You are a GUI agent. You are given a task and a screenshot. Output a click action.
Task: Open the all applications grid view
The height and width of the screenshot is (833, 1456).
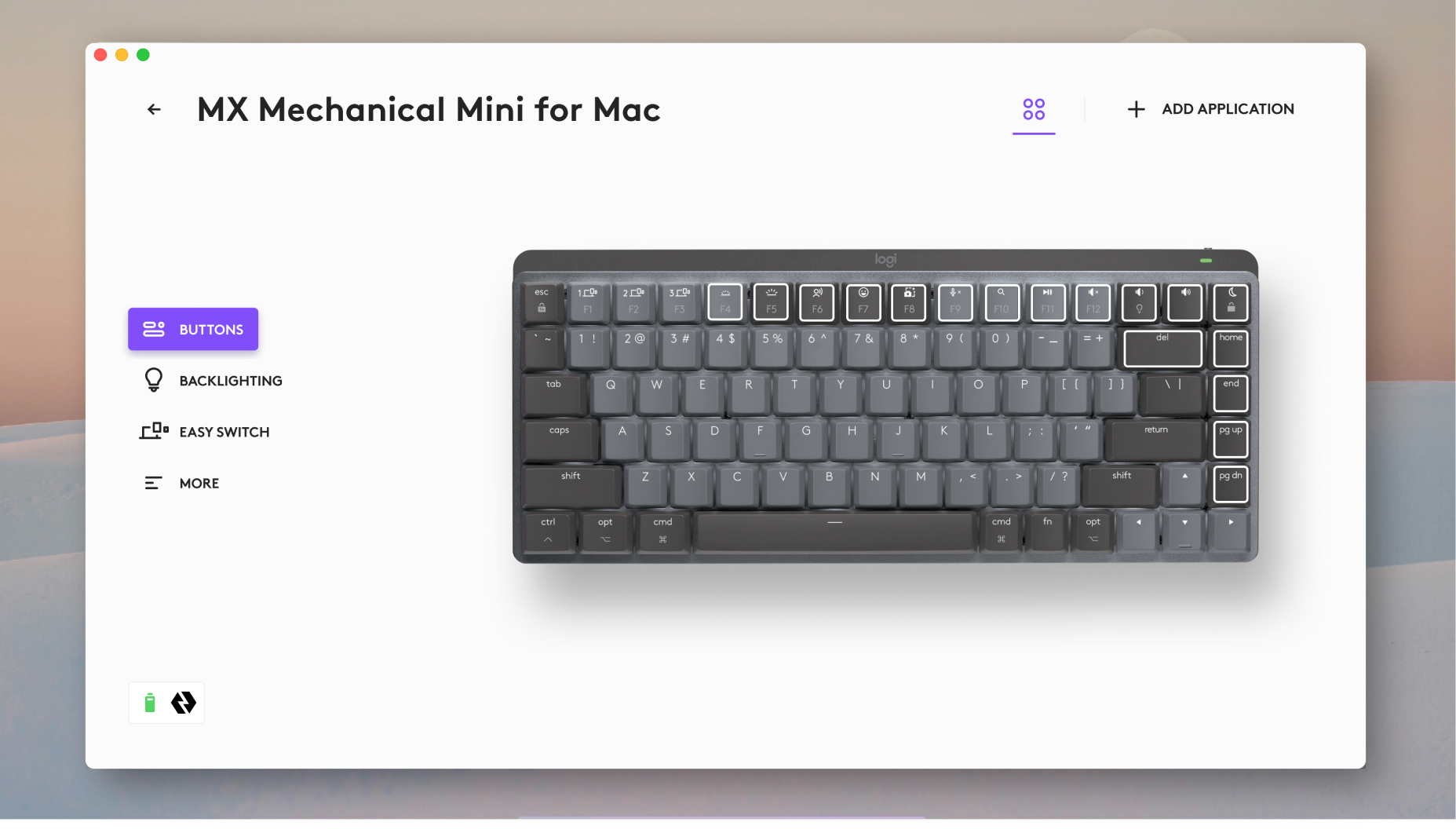1034,110
